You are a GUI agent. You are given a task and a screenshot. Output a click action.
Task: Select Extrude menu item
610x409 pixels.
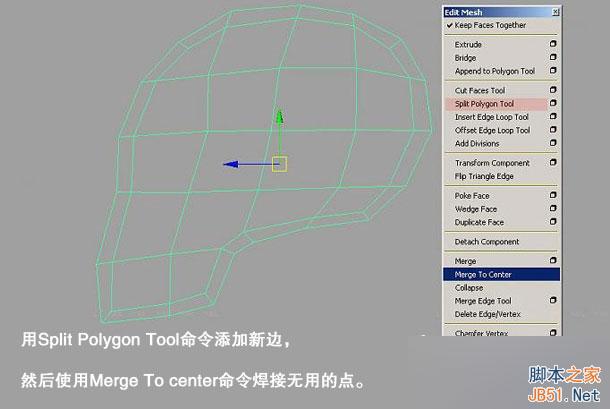tap(468, 45)
